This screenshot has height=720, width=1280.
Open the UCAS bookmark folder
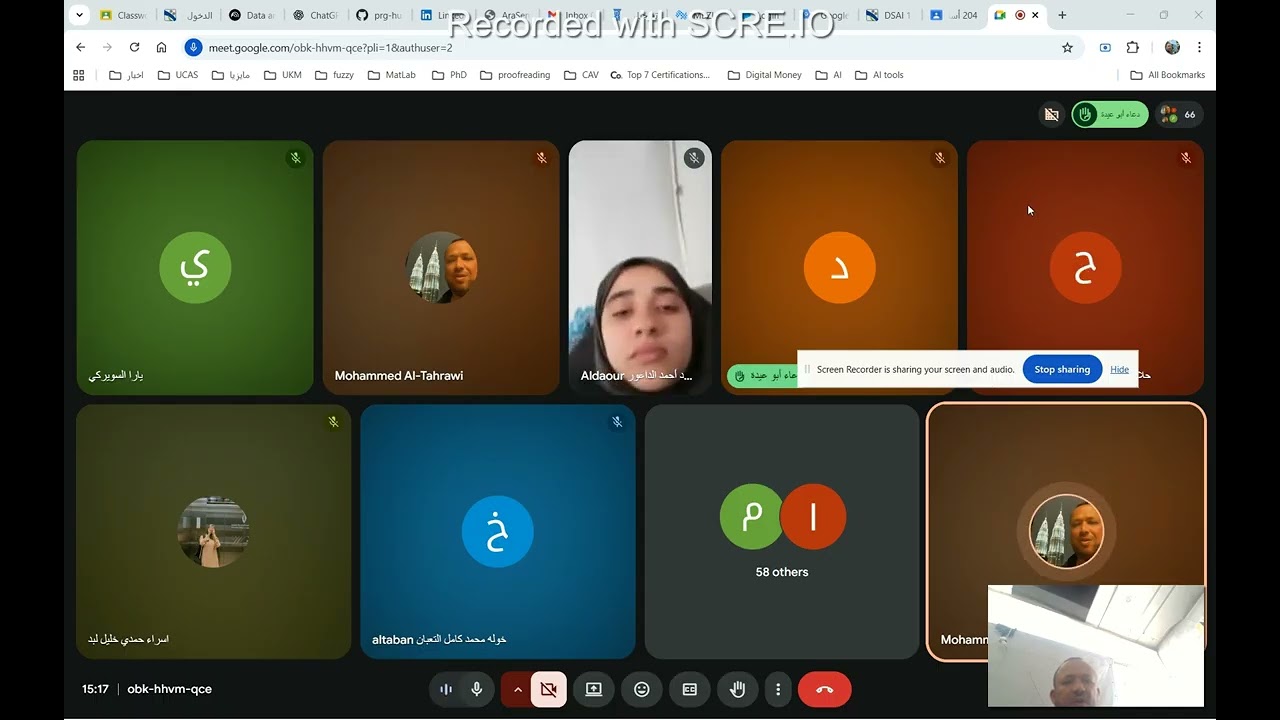[x=178, y=75]
